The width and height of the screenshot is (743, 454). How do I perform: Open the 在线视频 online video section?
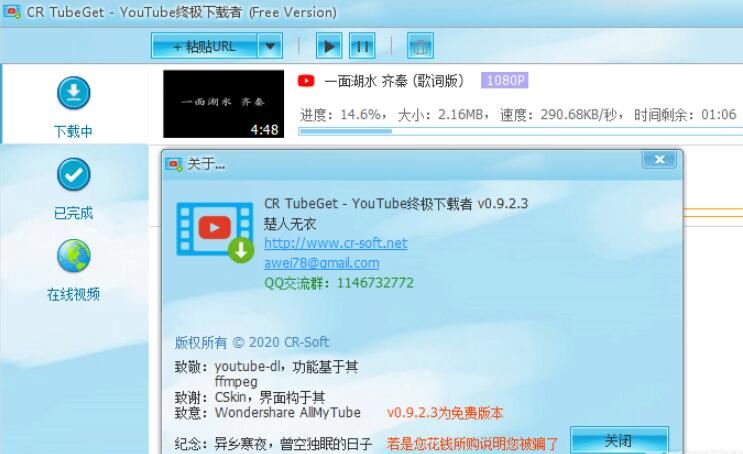coord(73,270)
